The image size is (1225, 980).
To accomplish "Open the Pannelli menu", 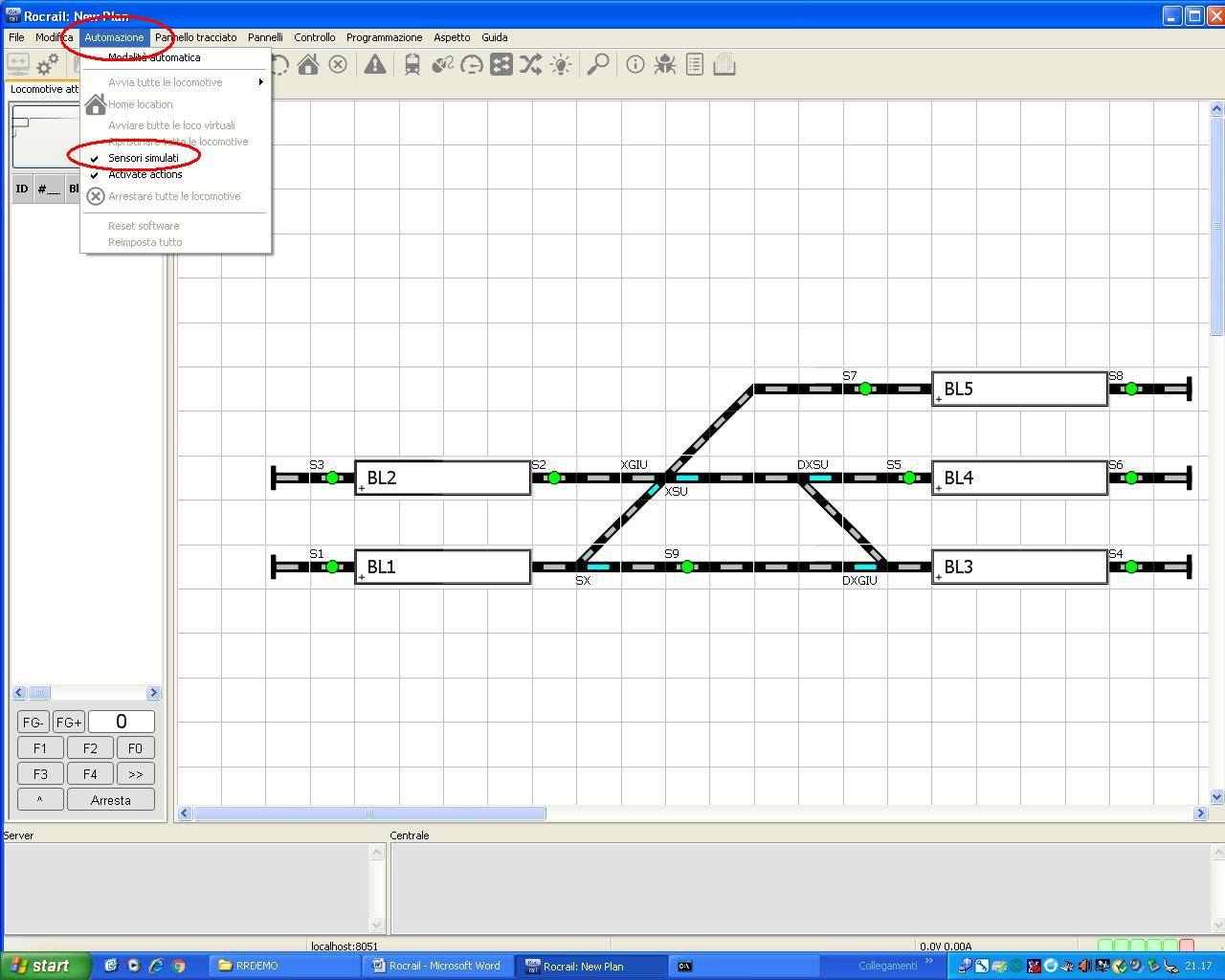I will pos(265,37).
